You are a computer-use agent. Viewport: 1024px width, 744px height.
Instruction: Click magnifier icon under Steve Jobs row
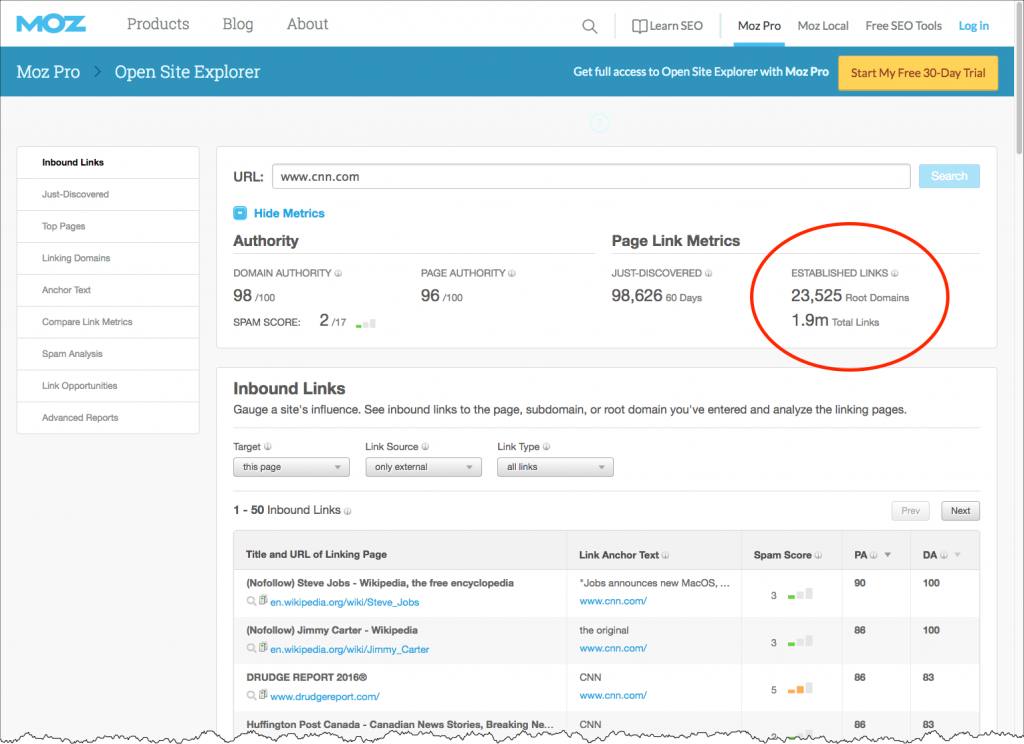(x=251, y=600)
